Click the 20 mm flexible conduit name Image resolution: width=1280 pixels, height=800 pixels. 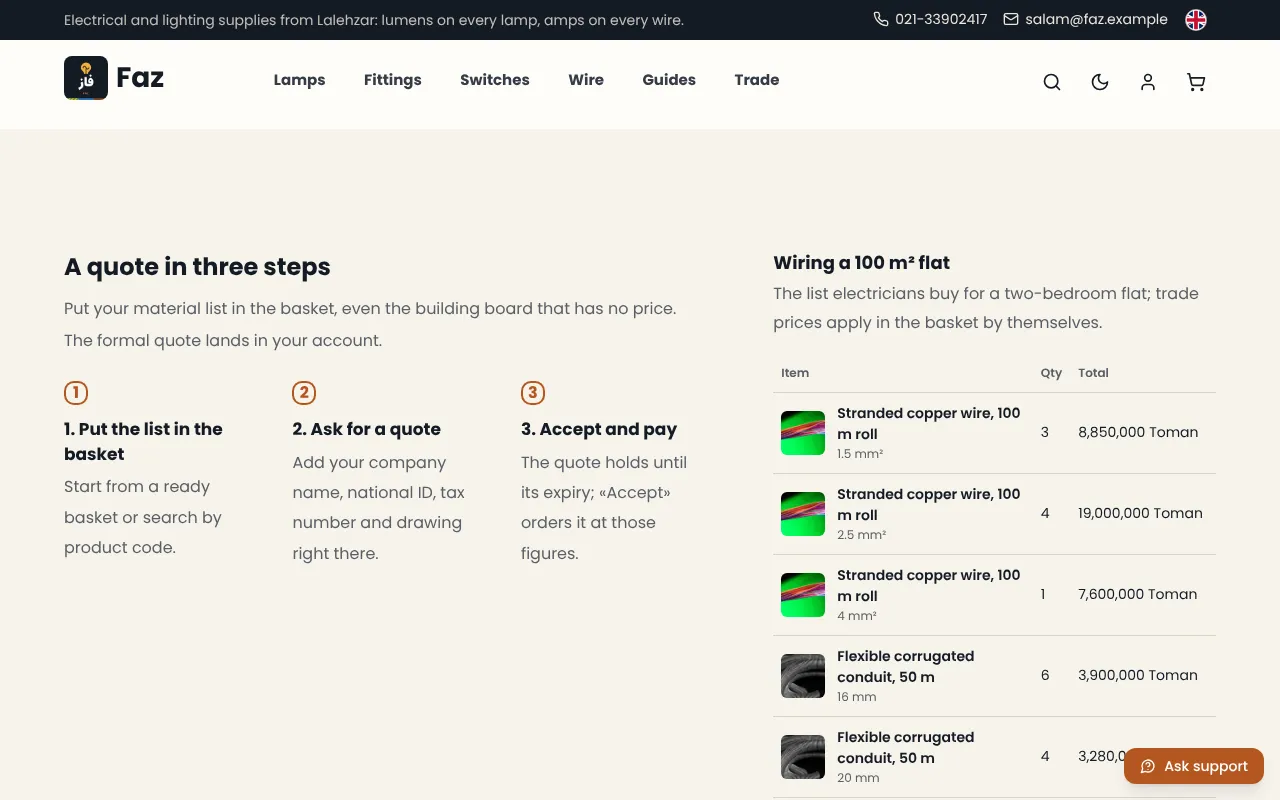[x=906, y=748]
